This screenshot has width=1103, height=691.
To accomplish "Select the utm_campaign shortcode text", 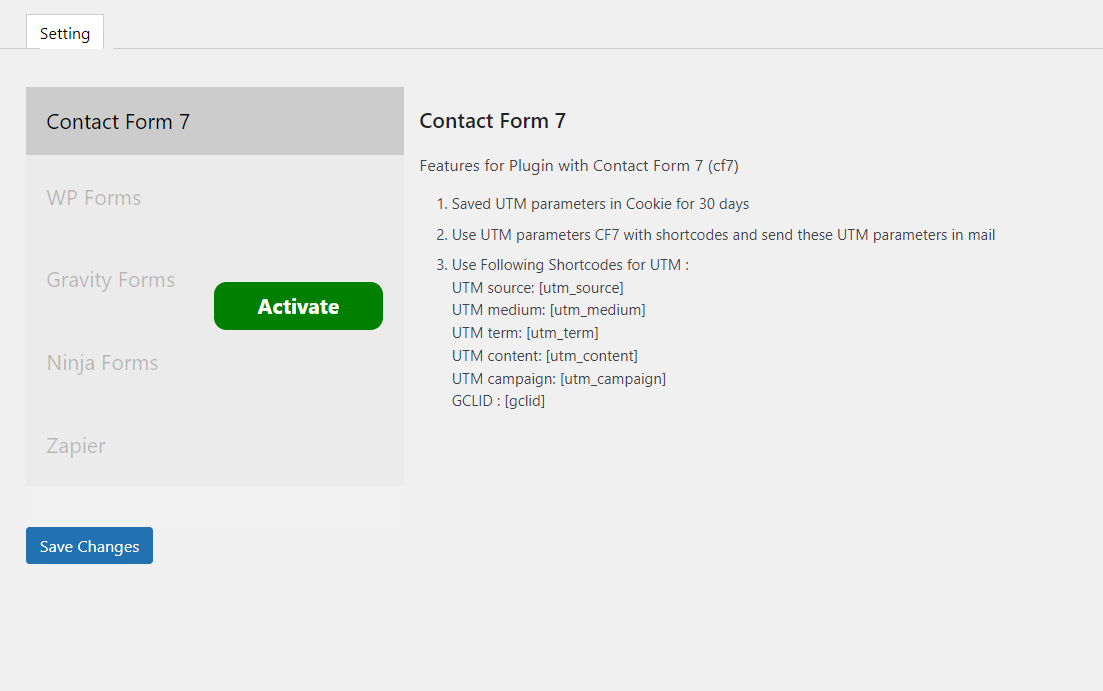I will point(613,378).
